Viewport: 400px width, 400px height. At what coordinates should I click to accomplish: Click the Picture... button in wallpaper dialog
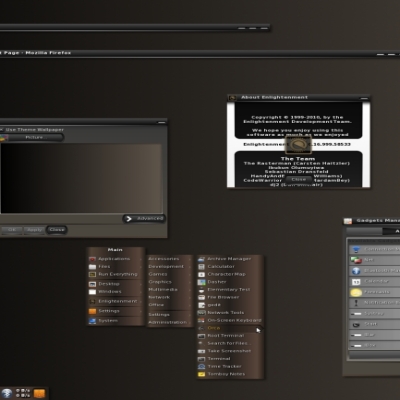[32, 137]
